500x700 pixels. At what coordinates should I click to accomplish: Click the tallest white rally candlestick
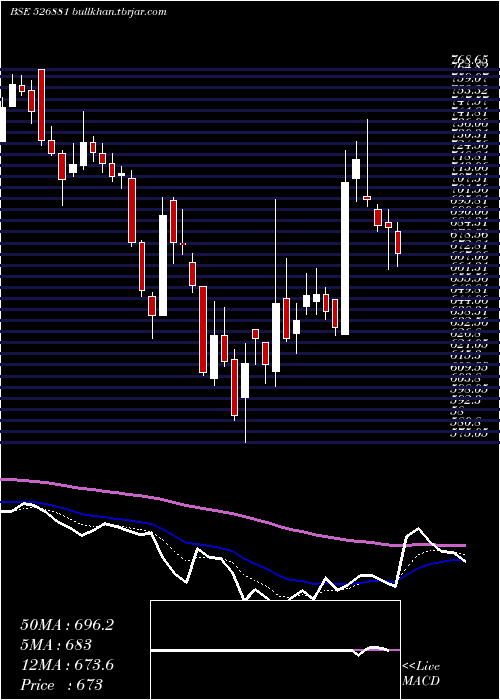coord(345,258)
